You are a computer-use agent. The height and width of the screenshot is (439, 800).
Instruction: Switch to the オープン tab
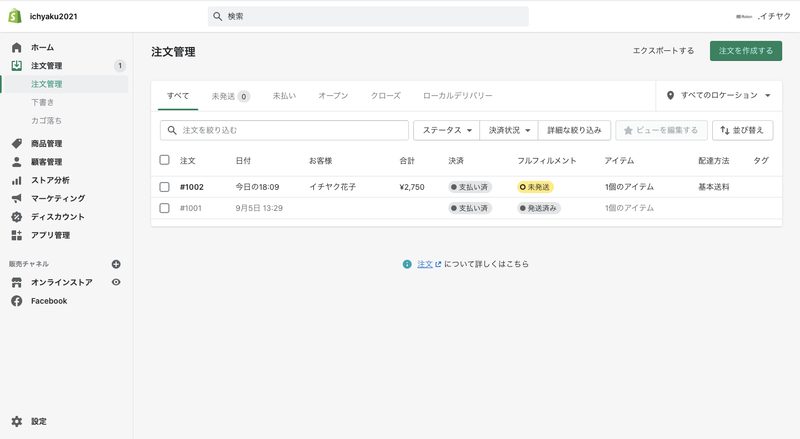[333, 95]
